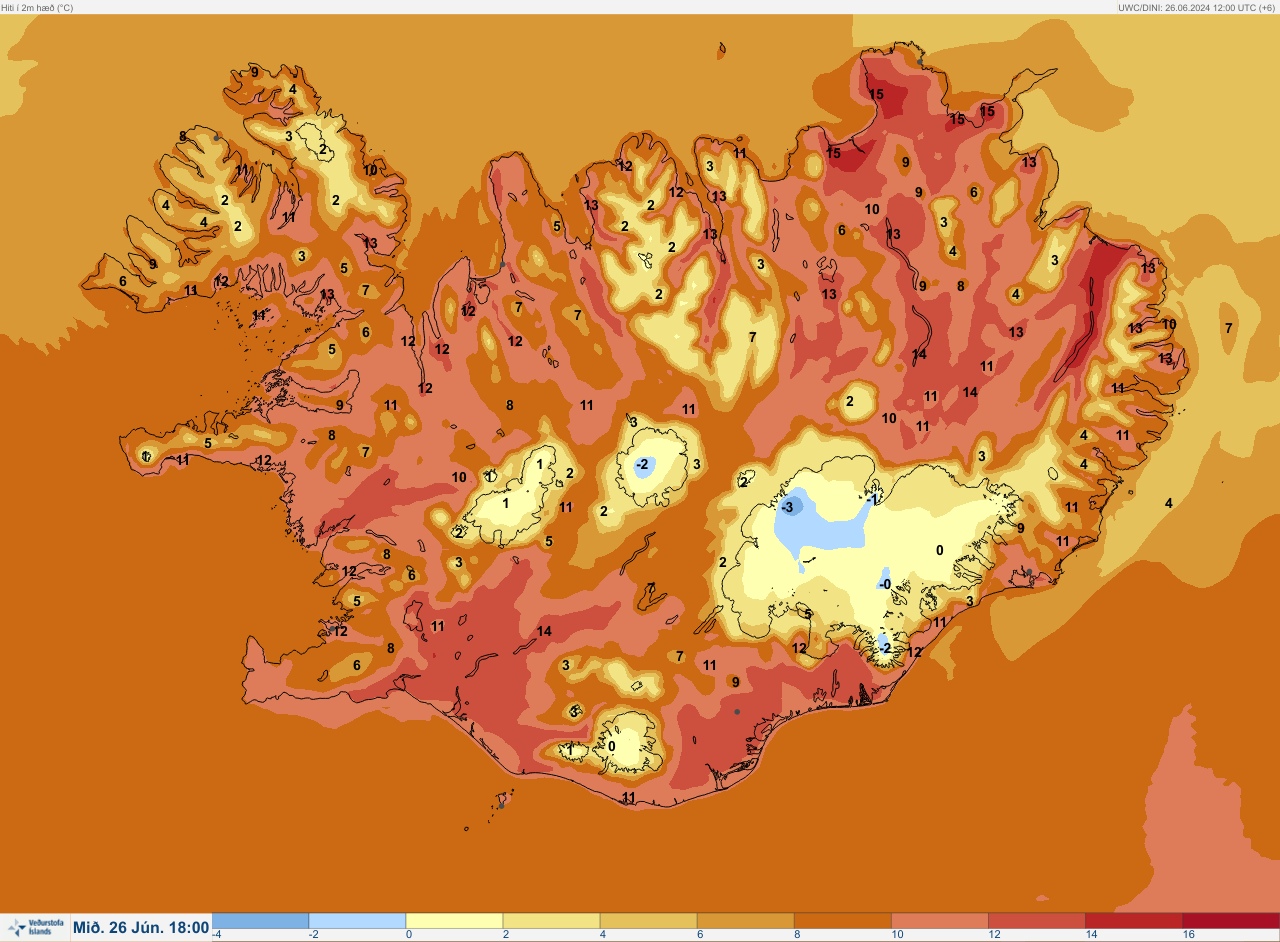Click the 4 label over the sea southeast of Iceland
Image resolution: width=1280 pixels, height=942 pixels.
point(1169,503)
